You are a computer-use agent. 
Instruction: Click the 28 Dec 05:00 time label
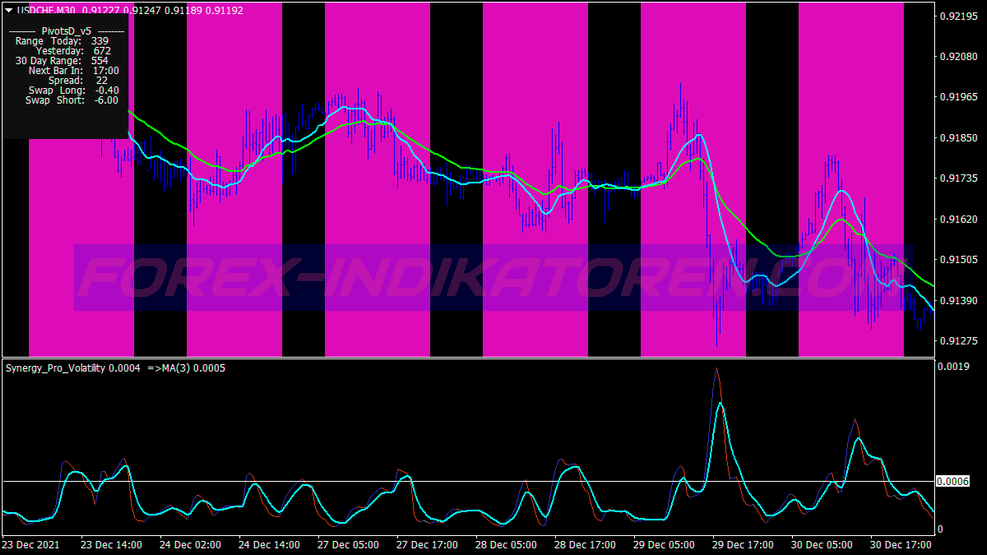click(506, 545)
